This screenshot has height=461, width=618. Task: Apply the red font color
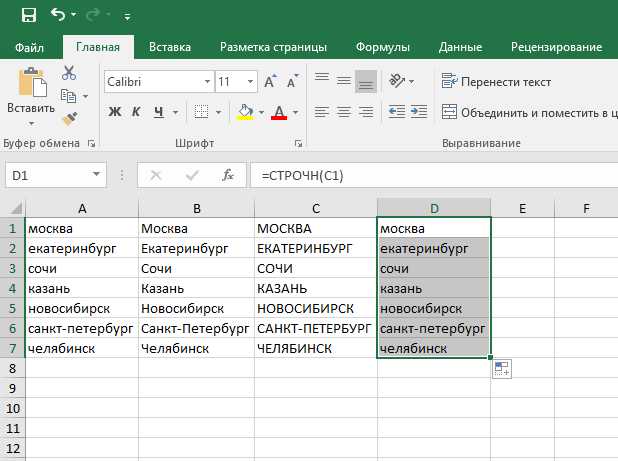279,112
